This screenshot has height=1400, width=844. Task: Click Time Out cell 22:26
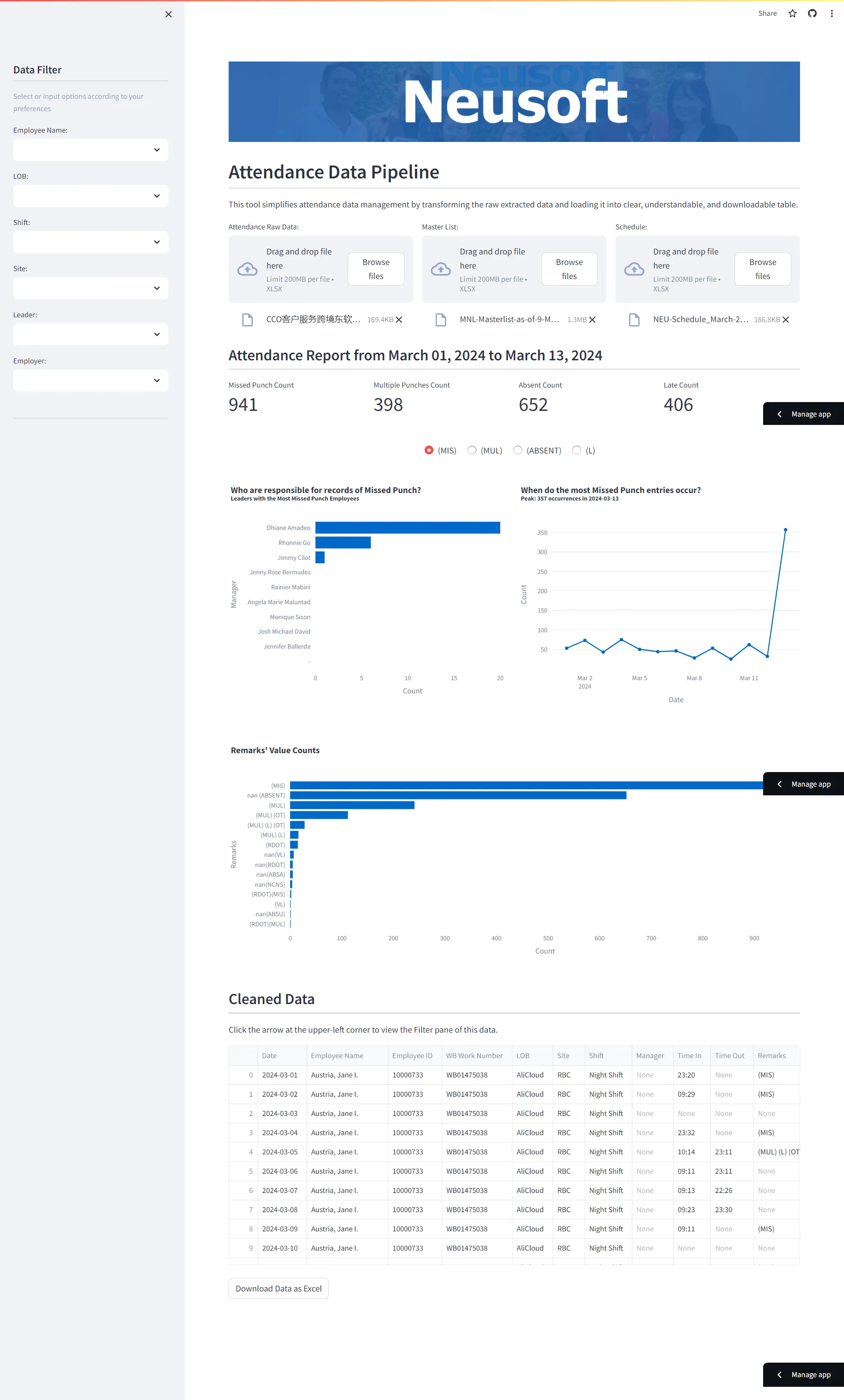731,1190
